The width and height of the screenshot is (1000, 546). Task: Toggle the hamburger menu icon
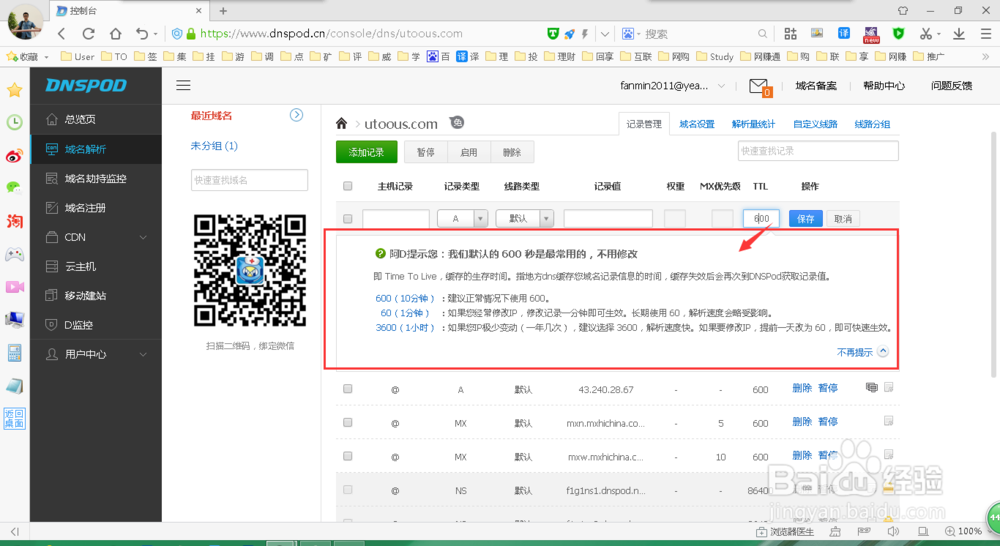click(184, 85)
